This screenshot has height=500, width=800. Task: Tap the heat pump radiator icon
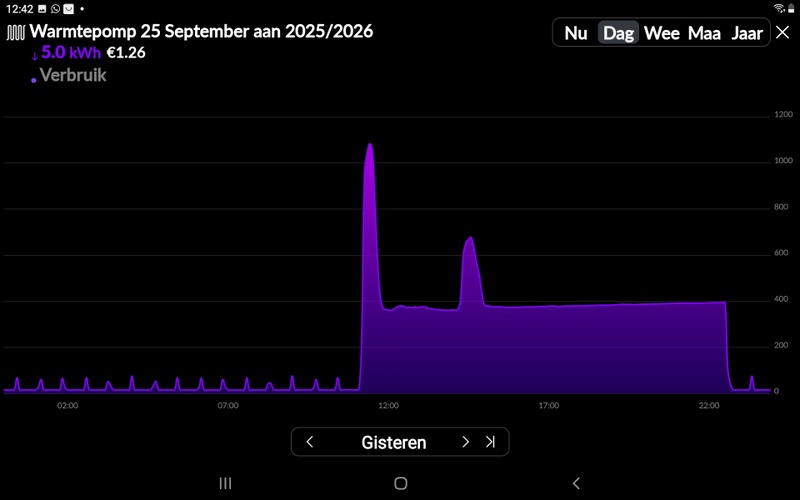(15, 33)
